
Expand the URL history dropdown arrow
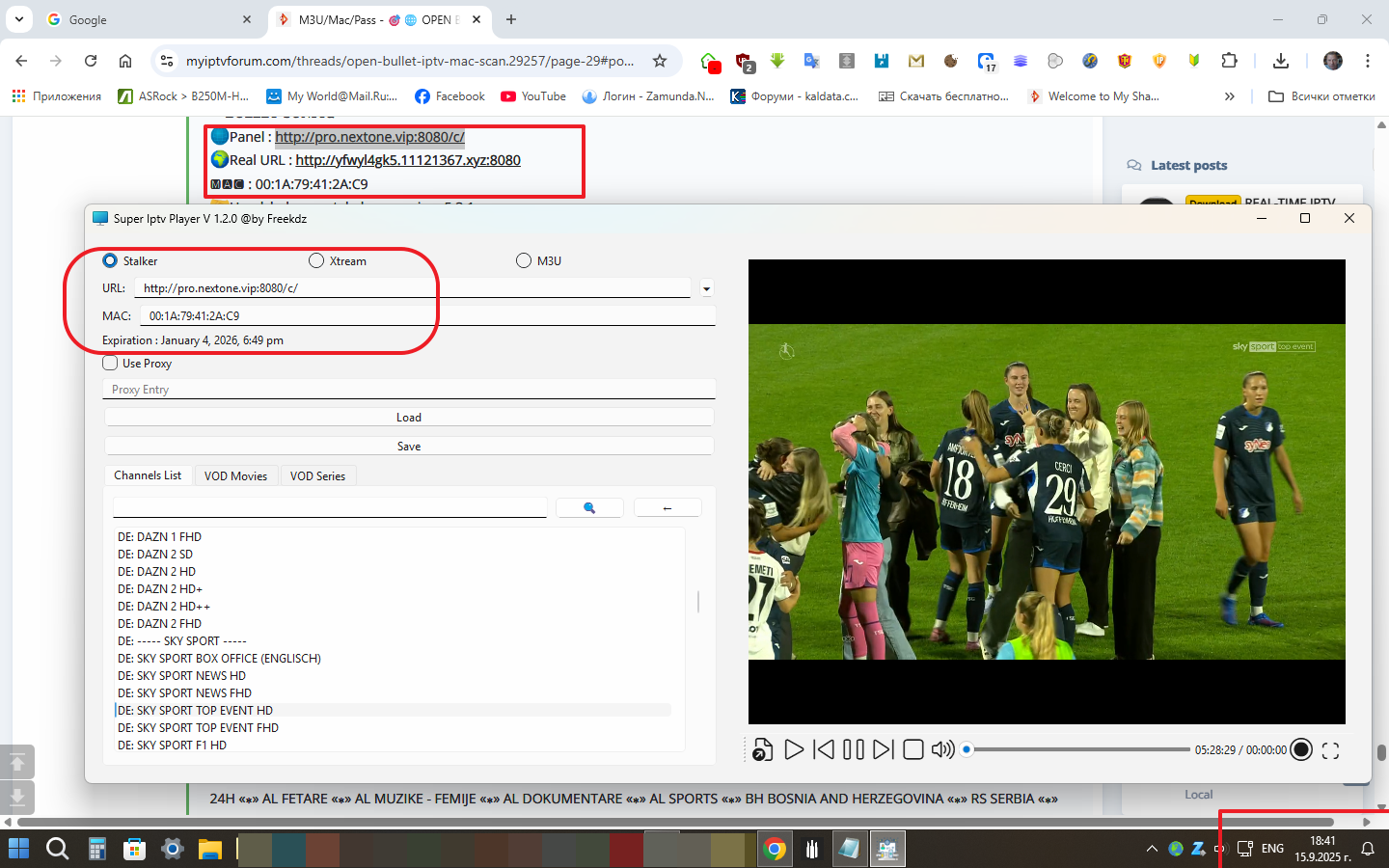tap(707, 288)
